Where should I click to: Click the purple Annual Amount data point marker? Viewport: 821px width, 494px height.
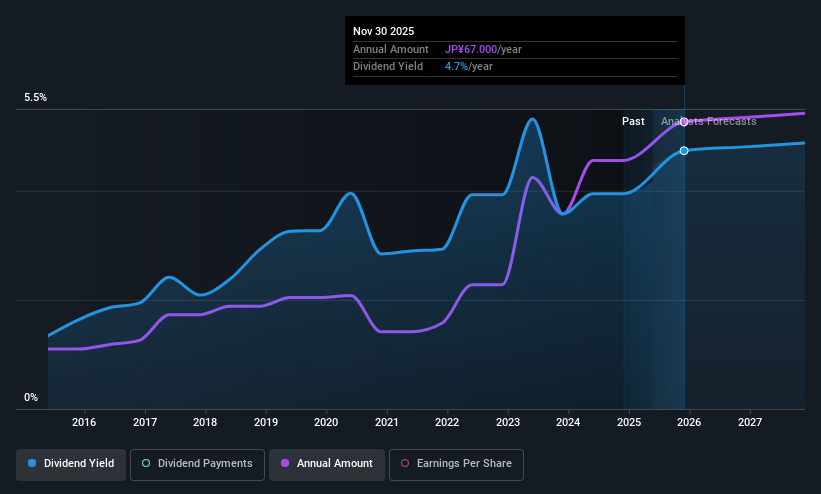coord(684,122)
